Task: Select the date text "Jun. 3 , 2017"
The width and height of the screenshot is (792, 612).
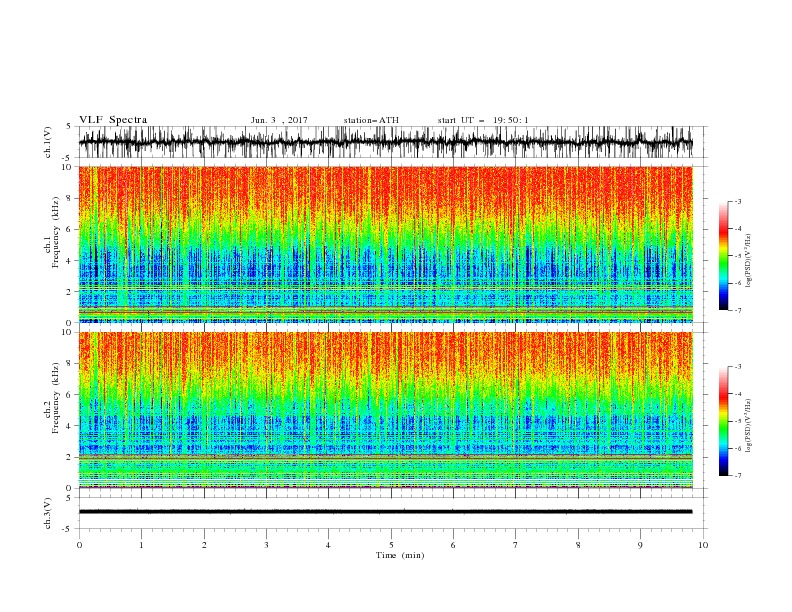Action: (279, 120)
